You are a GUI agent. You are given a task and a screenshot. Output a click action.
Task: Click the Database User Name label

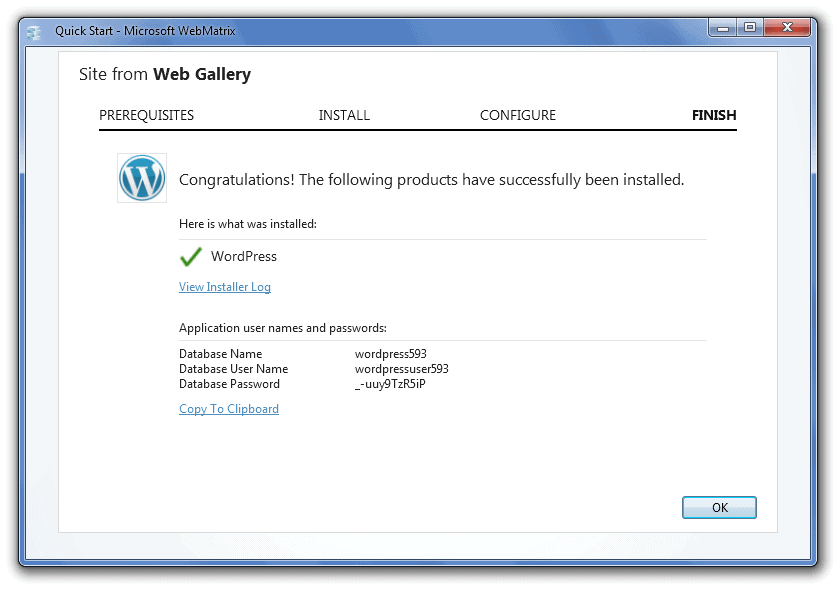coord(233,369)
